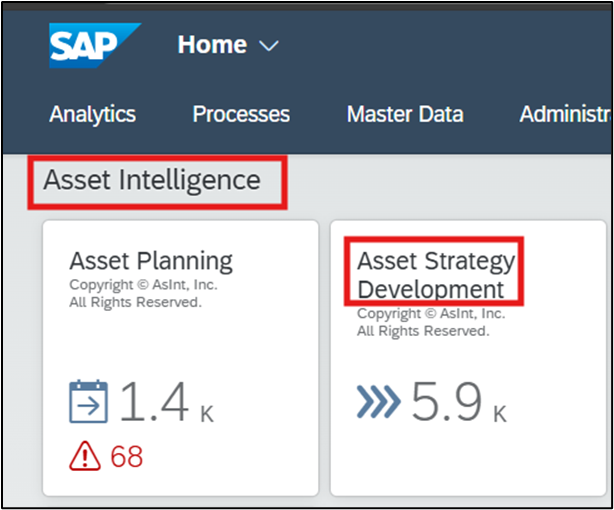Viewport: 614px width, 510px height.
Task: Click the 5.9 K strategy count
Action: click(447, 402)
